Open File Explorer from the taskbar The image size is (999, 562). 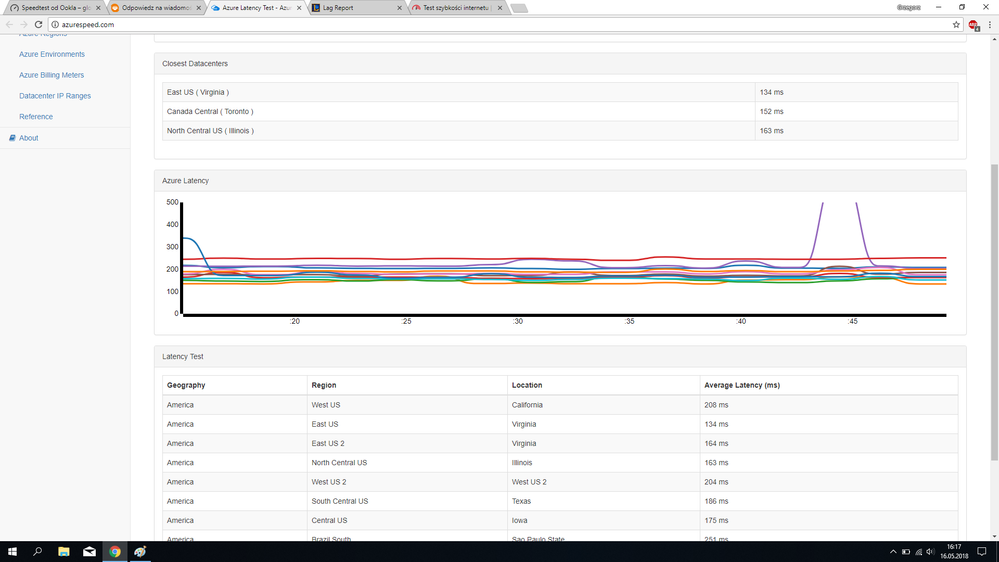point(63,551)
